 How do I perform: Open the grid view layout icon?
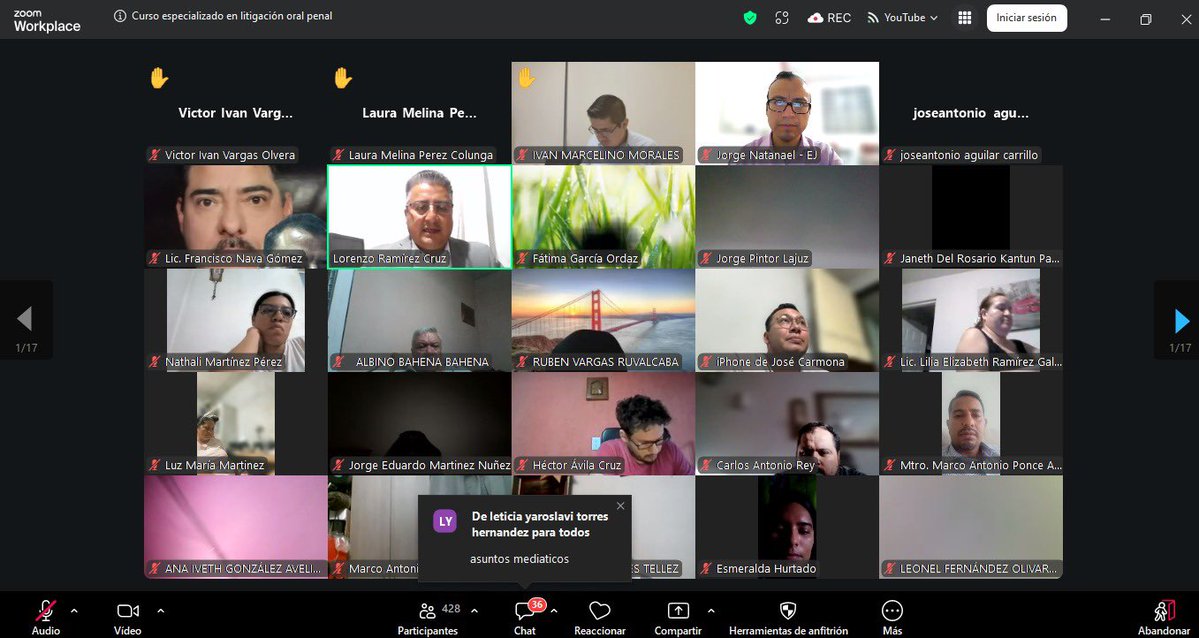coord(965,18)
